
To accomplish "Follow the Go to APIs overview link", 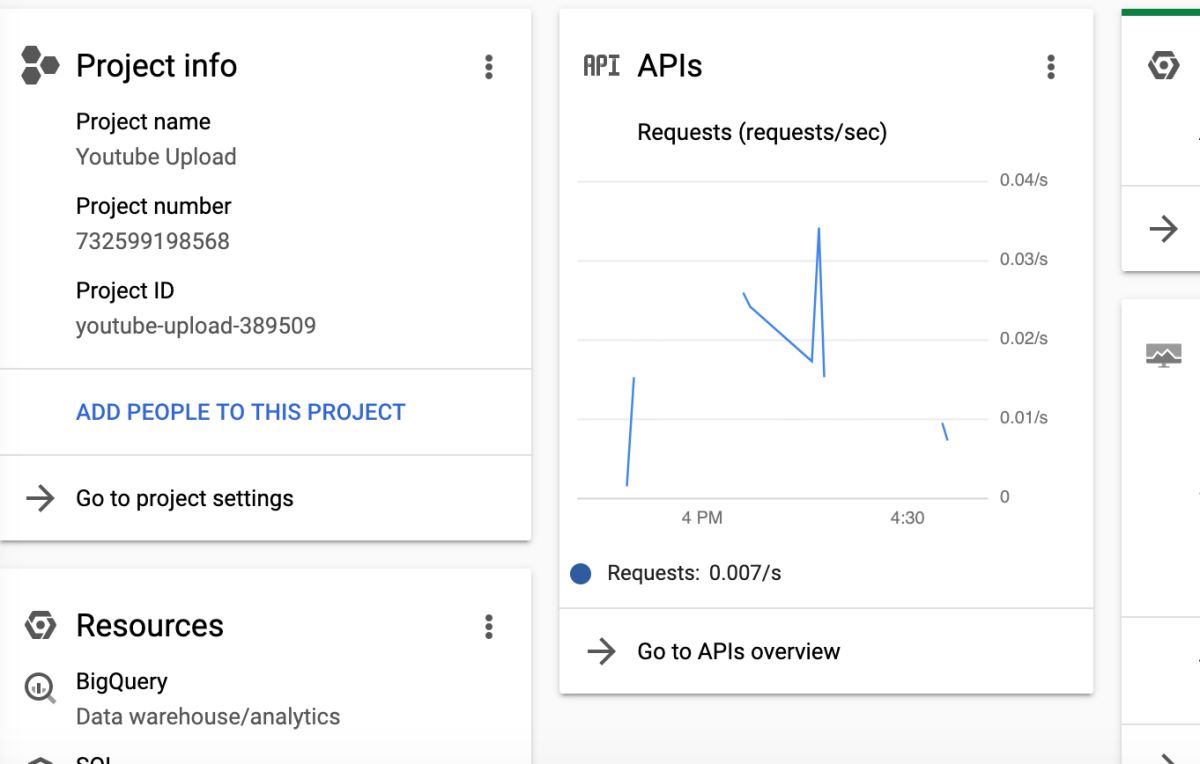I will pos(738,652).
